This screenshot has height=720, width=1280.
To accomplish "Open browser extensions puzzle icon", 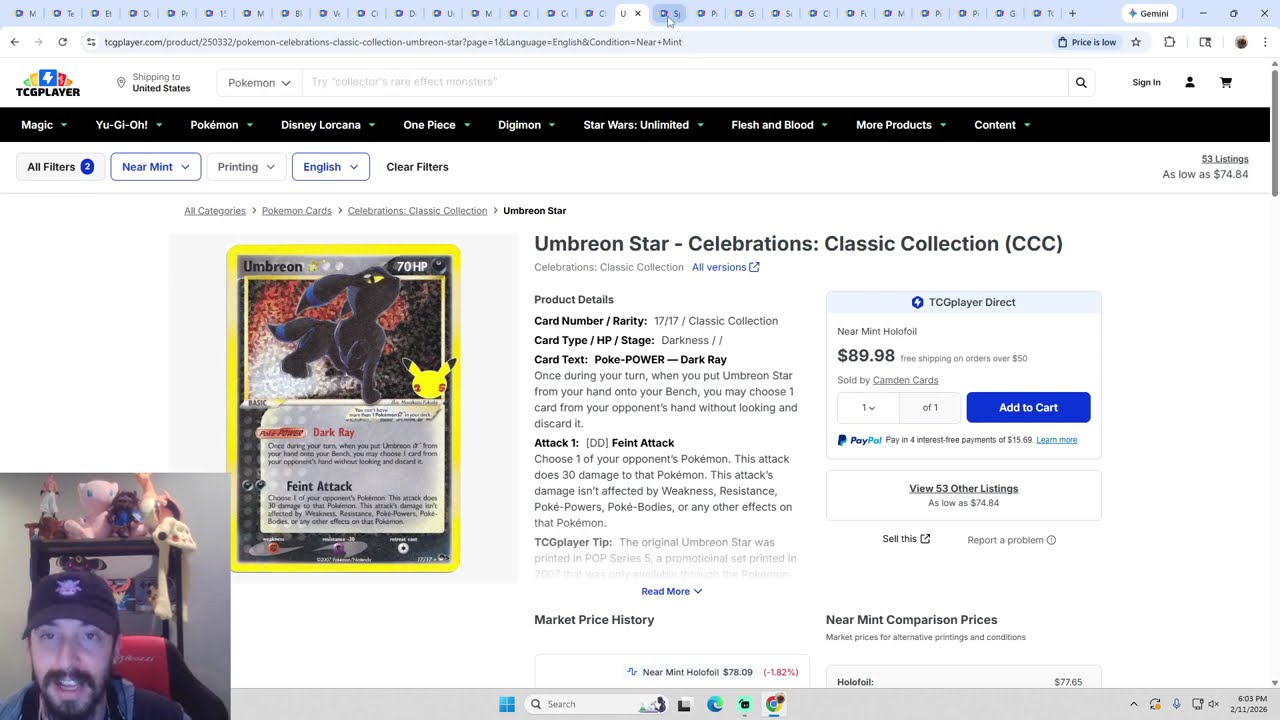I will click(1170, 42).
